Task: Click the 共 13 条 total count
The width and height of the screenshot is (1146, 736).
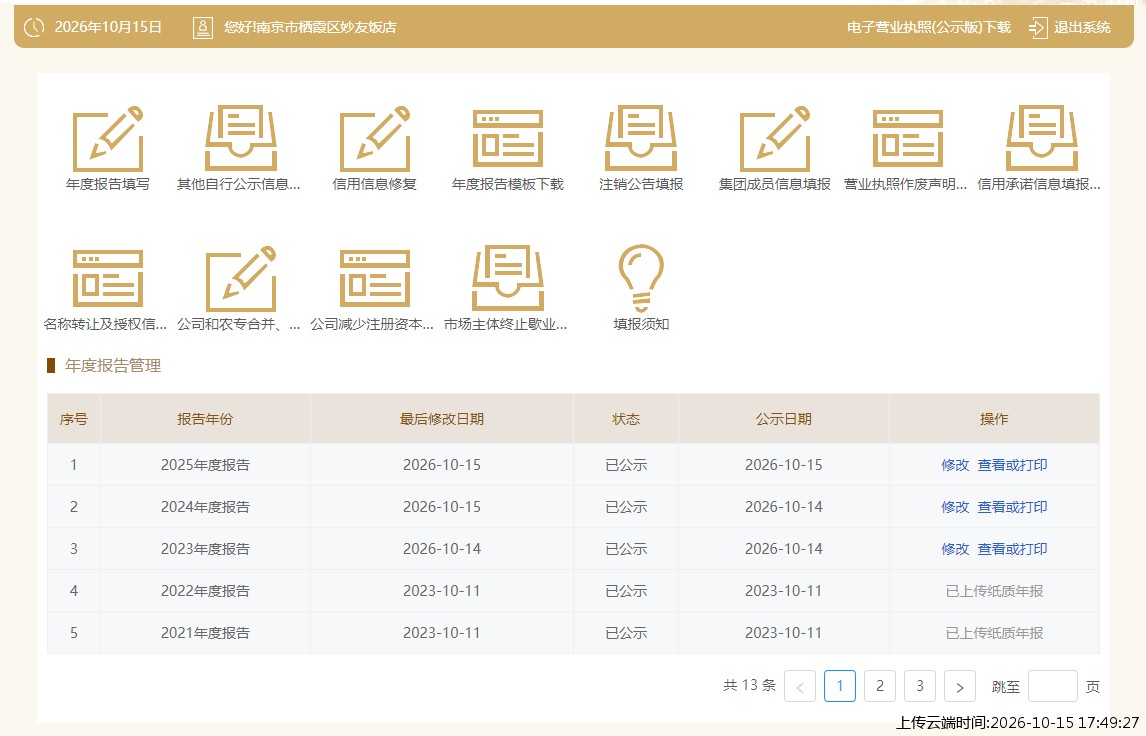Action: (x=749, y=686)
